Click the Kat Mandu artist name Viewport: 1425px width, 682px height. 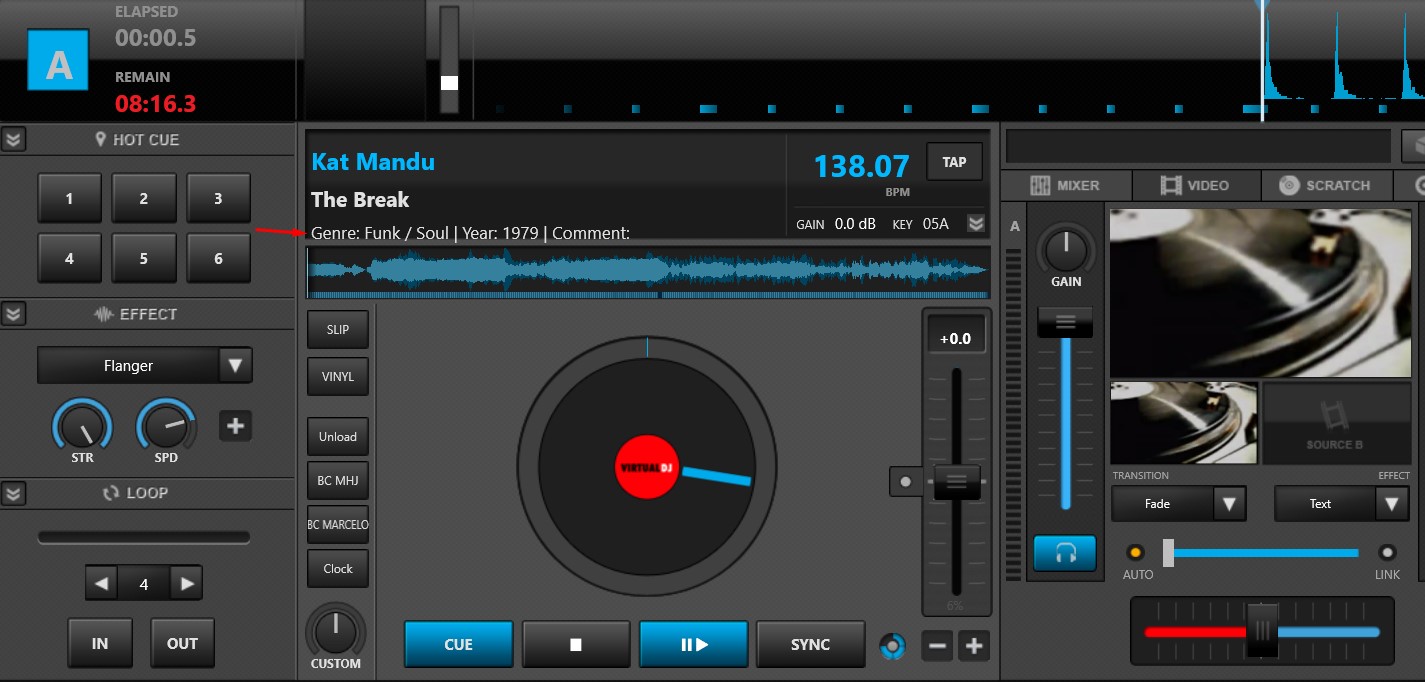373,161
